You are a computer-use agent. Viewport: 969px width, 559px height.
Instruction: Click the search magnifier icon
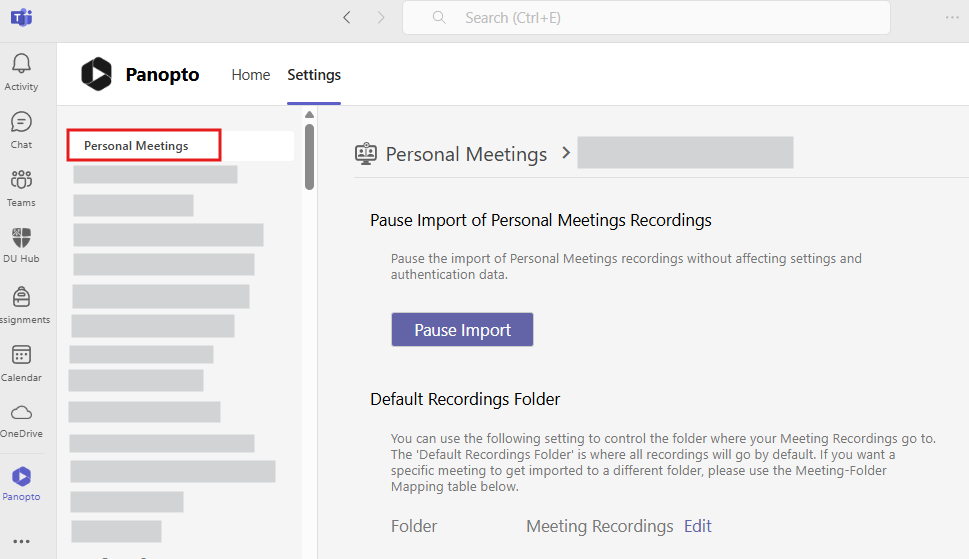pyautogui.click(x=439, y=17)
